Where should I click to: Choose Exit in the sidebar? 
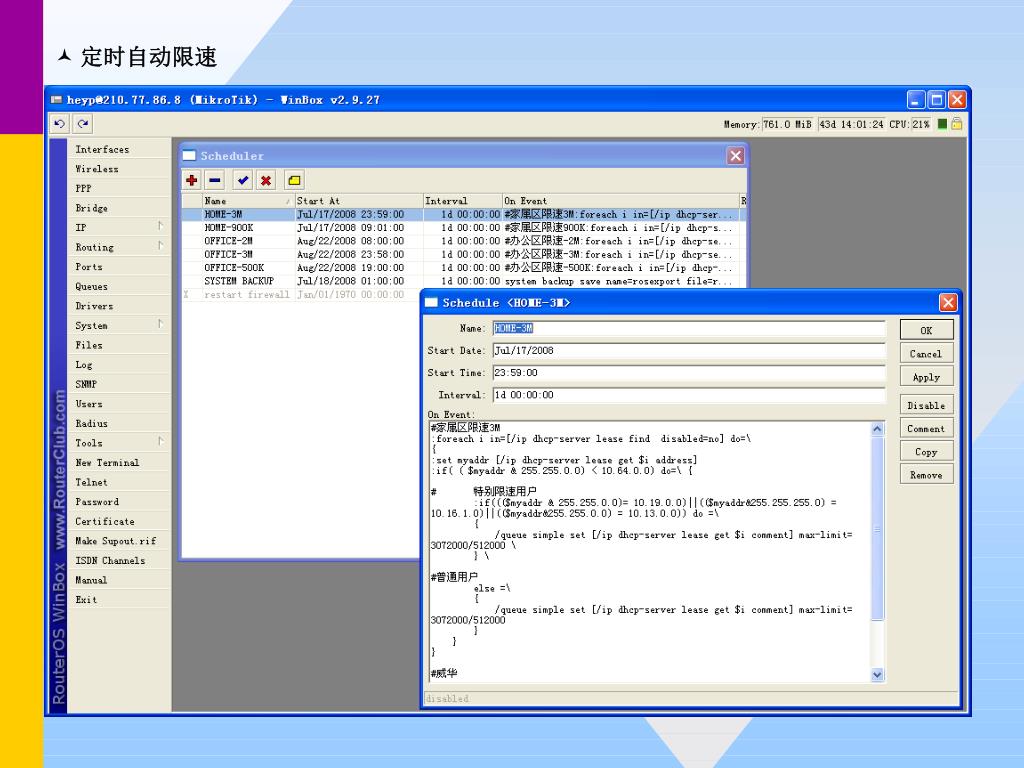[118, 600]
